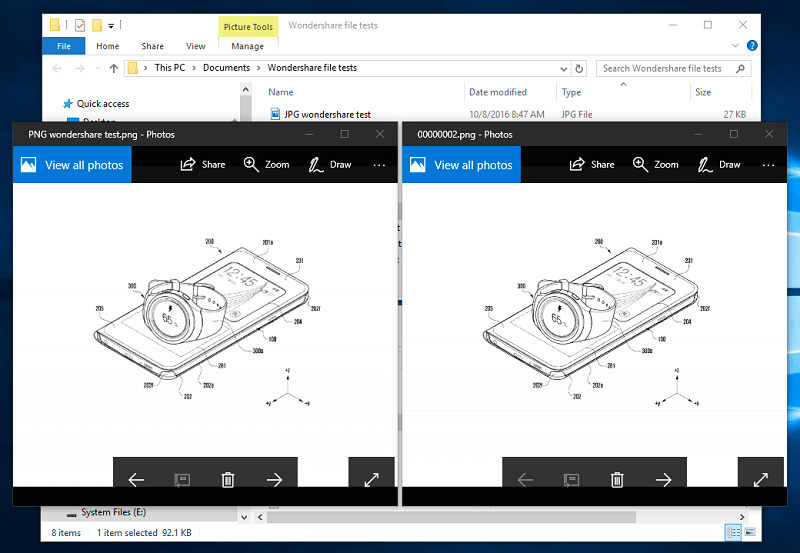Open more options ellipsis in 00000002.png window
800x553 pixels.
coord(768,165)
